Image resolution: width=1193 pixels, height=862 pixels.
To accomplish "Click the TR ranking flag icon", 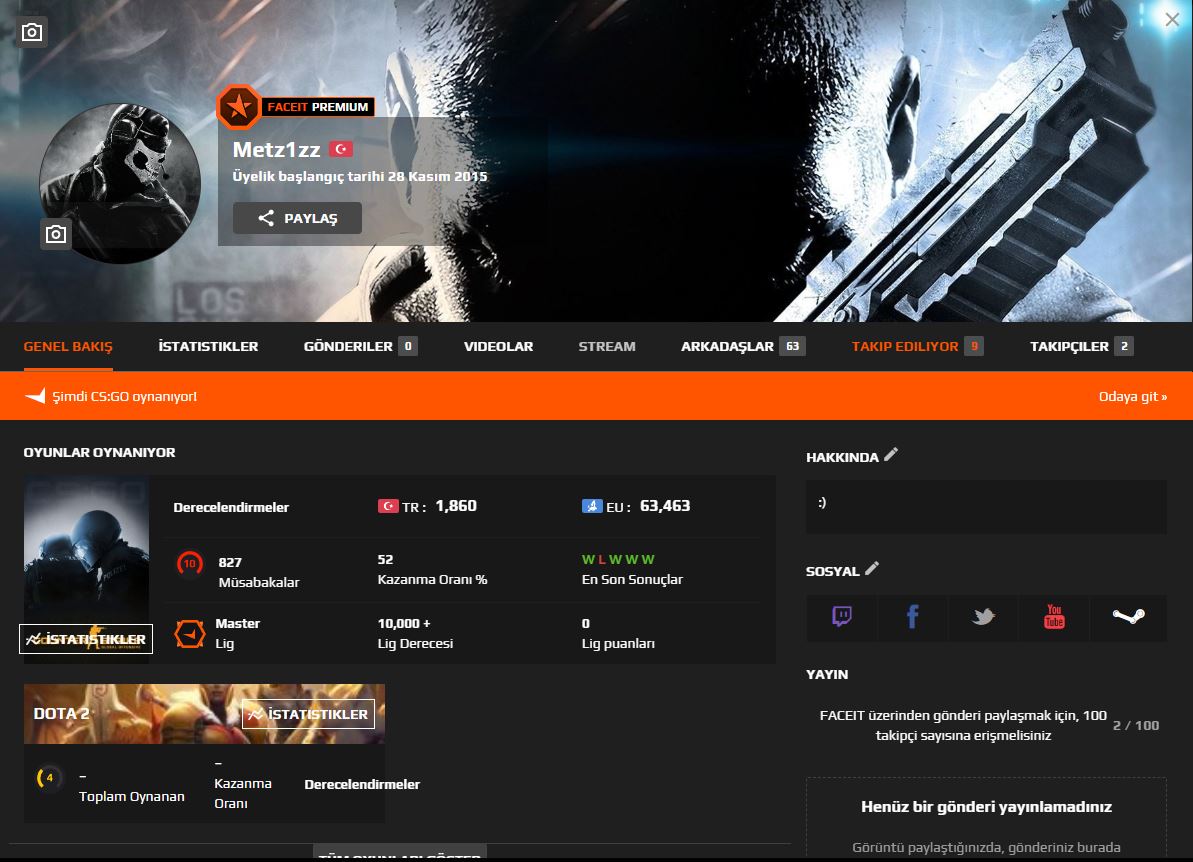I will click(x=388, y=506).
